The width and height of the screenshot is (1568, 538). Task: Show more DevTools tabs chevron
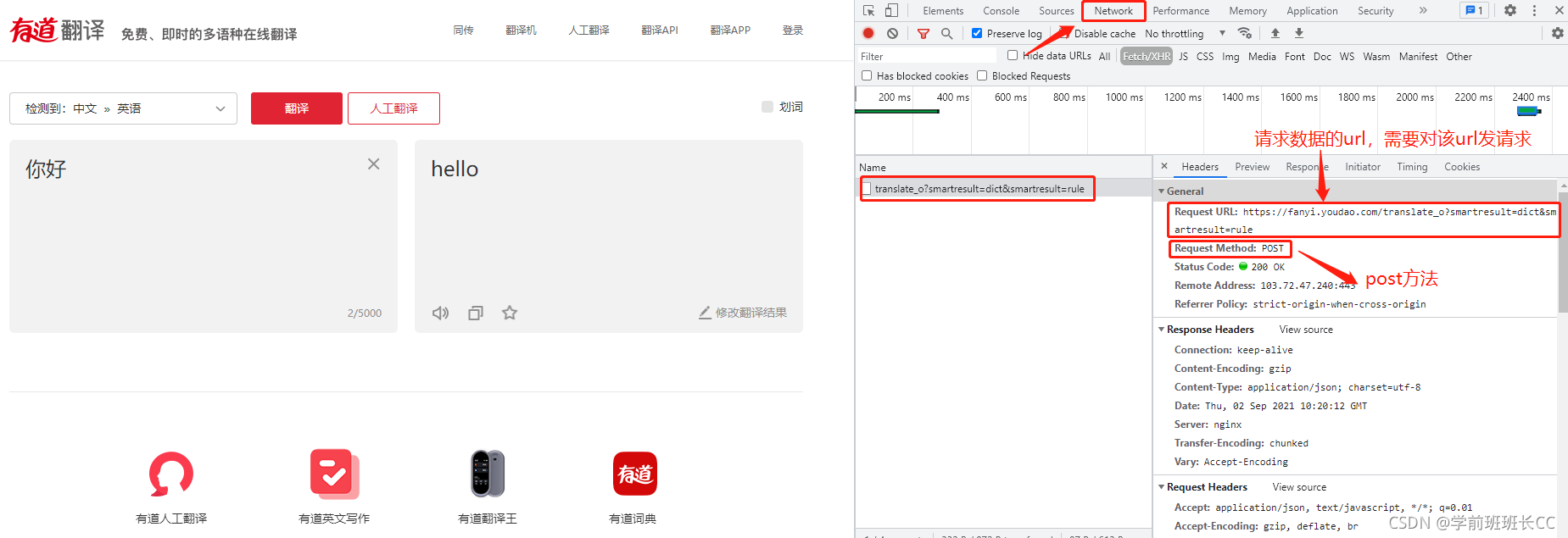[1423, 10]
